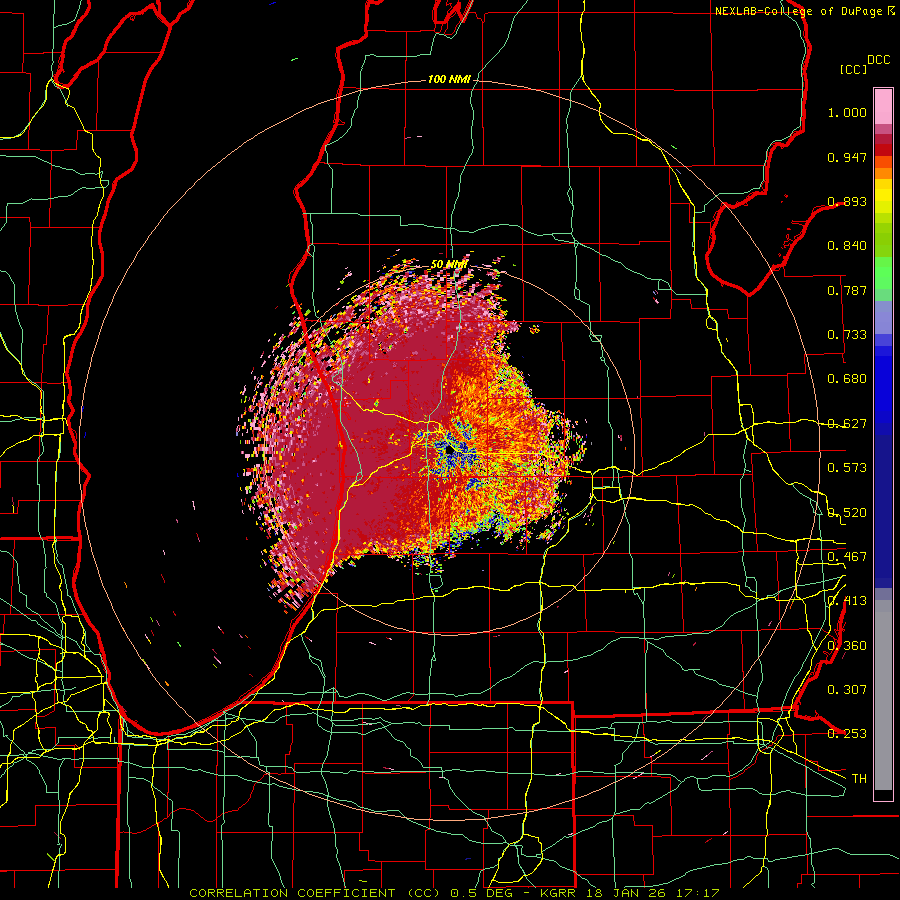This screenshot has width=900, height=900.
Task: Click the 0.573 scale value
Action: click(x=847, y=468)
